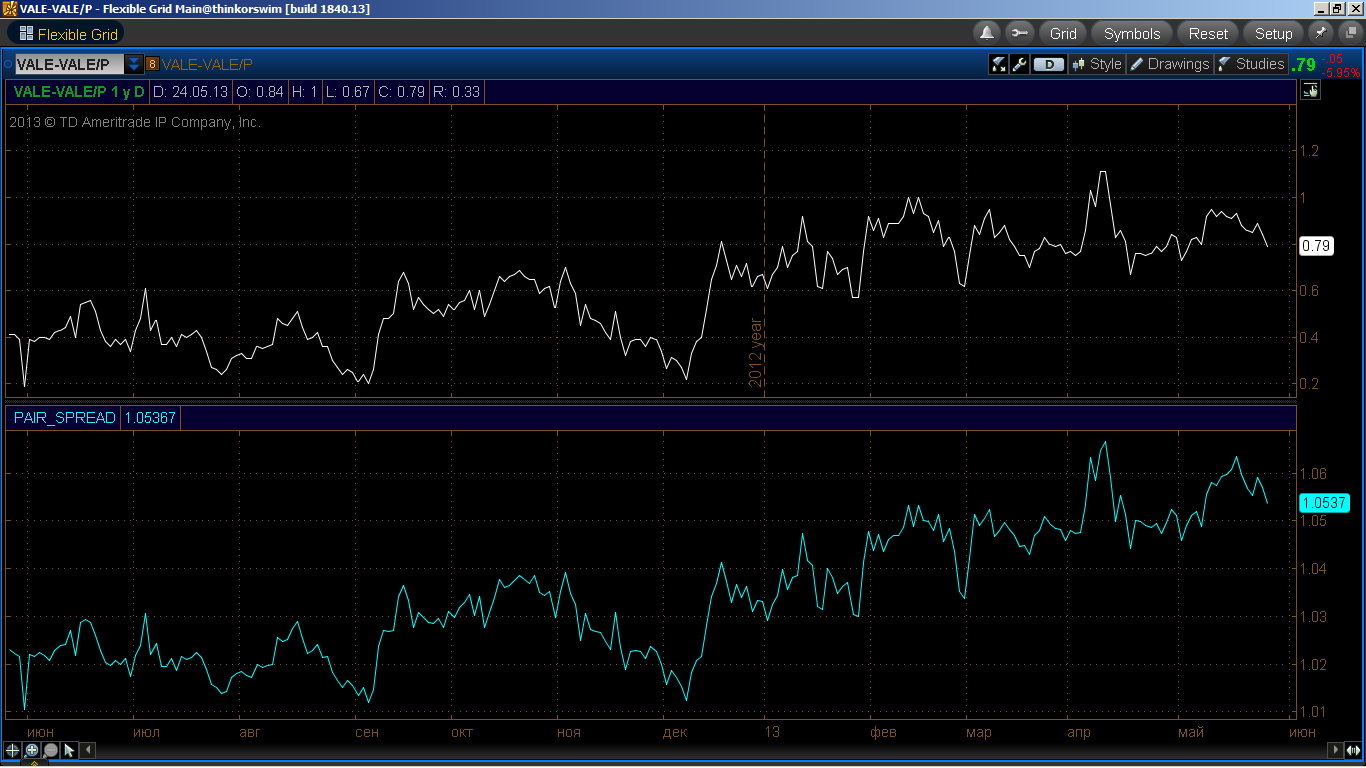This screenshot has height=768, width=1366.
Task: Open the Drawings menu
Action: 1169,64
